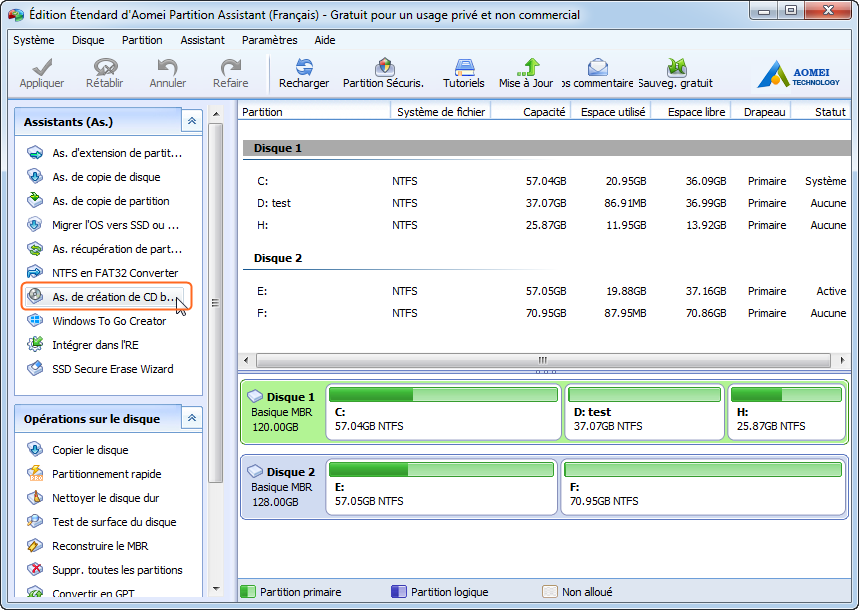Screen dimensions: 859x610
Task: Sort by Capacité column header
Action: (x=531, y=112)
